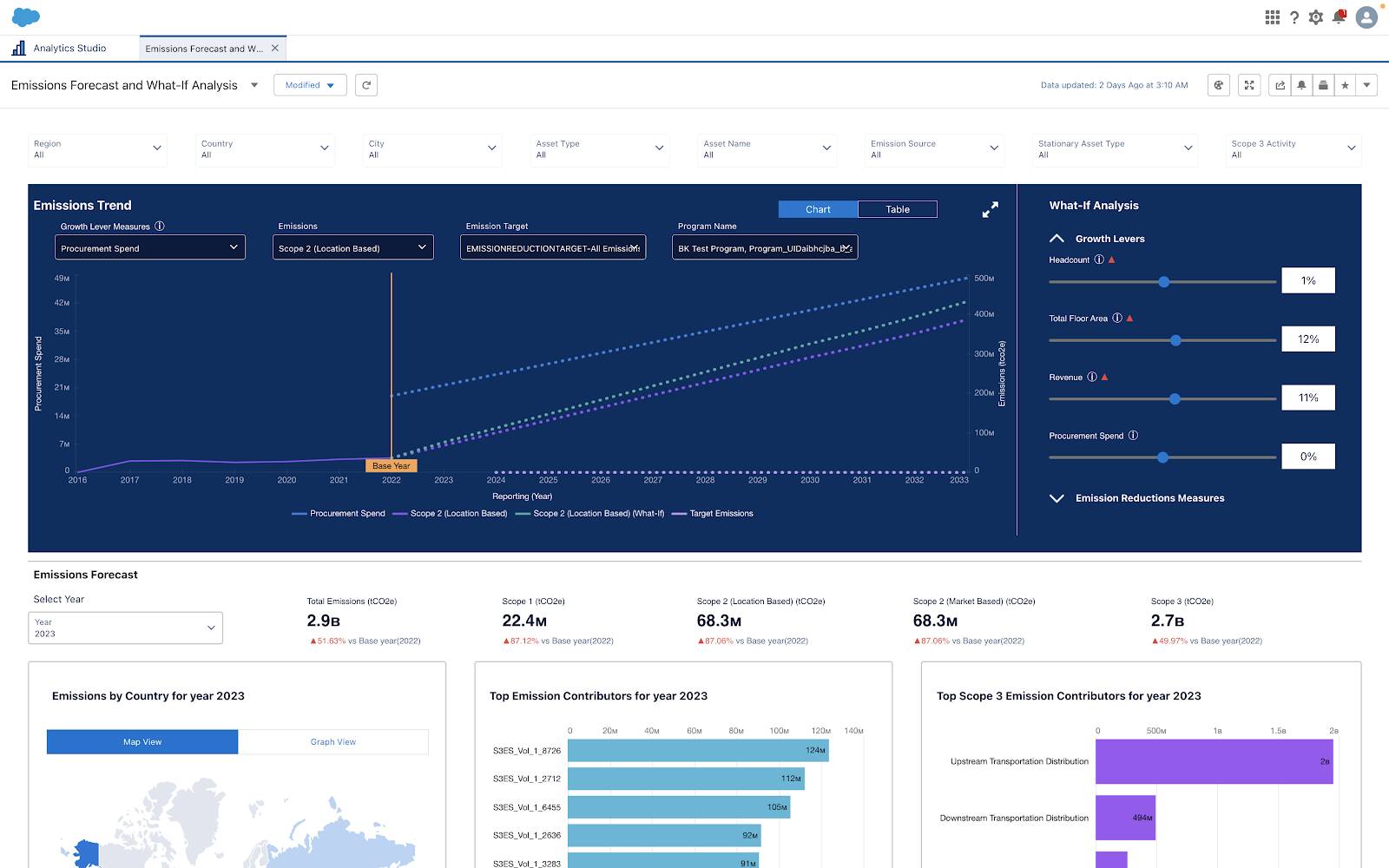
Task: Open the Emission Source filter dropdown
Action: [935, 149]
